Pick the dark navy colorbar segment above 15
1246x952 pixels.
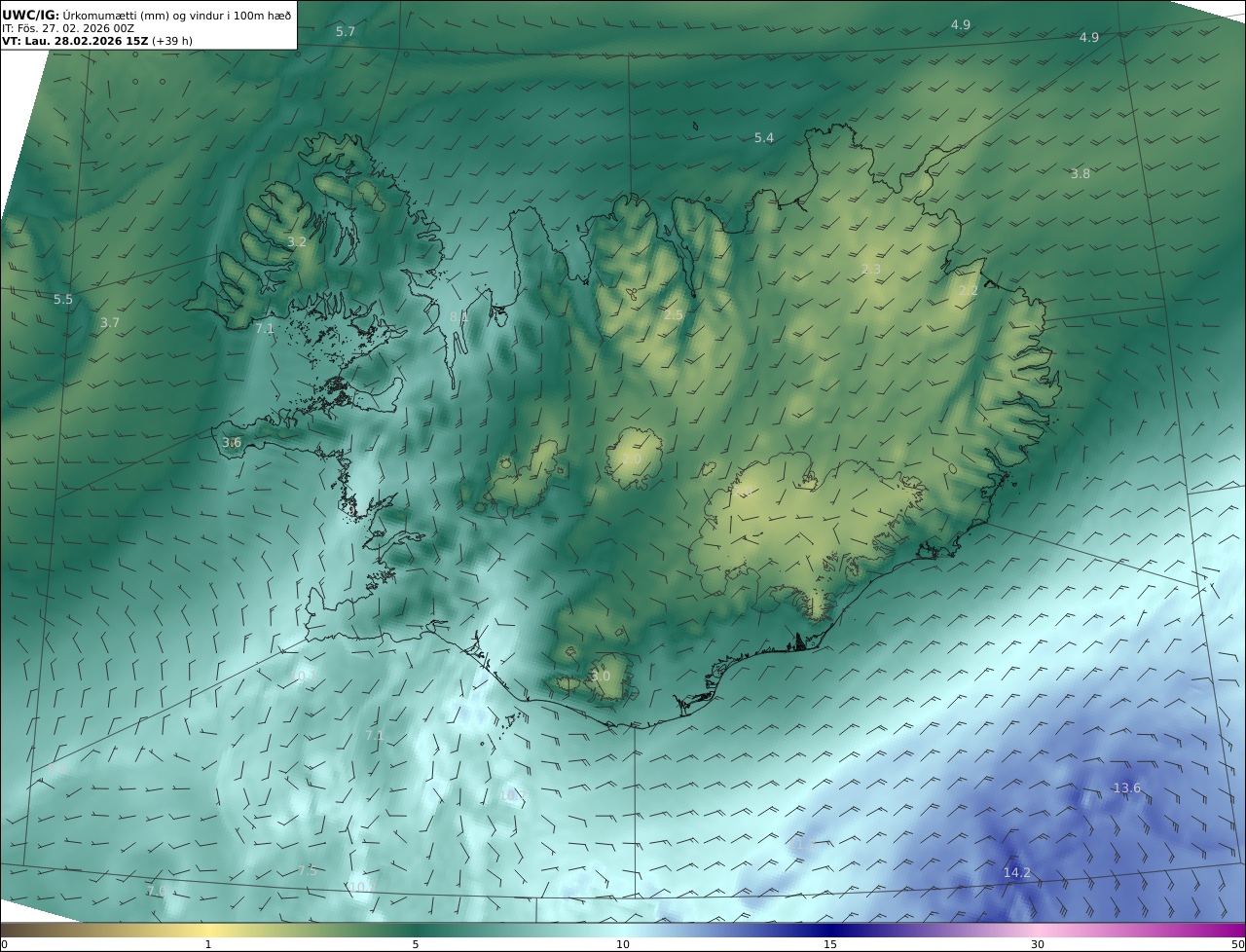830,930
